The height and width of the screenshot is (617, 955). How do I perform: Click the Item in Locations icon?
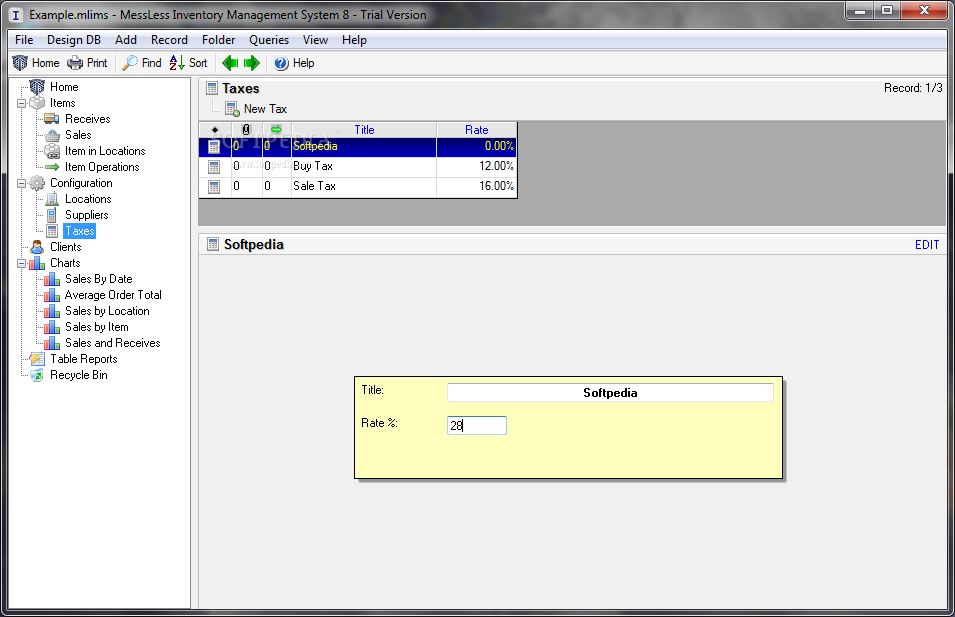pyautogui.click(x=52, y=151)
